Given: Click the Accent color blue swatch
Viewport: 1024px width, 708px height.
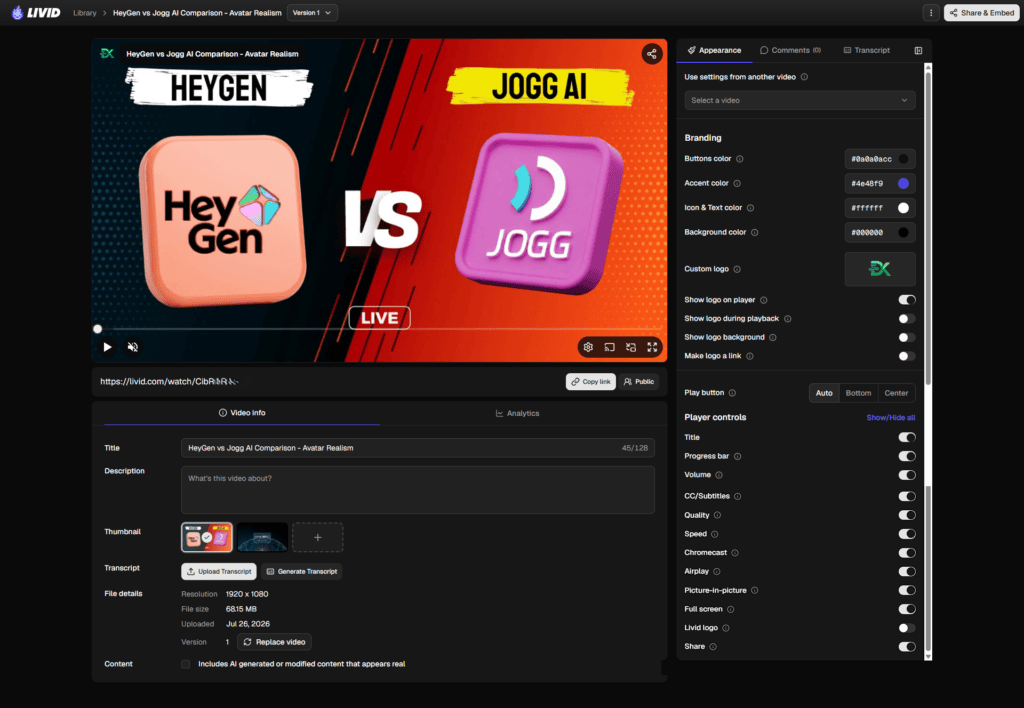Looking at the screenshot, I should (903, 184).
